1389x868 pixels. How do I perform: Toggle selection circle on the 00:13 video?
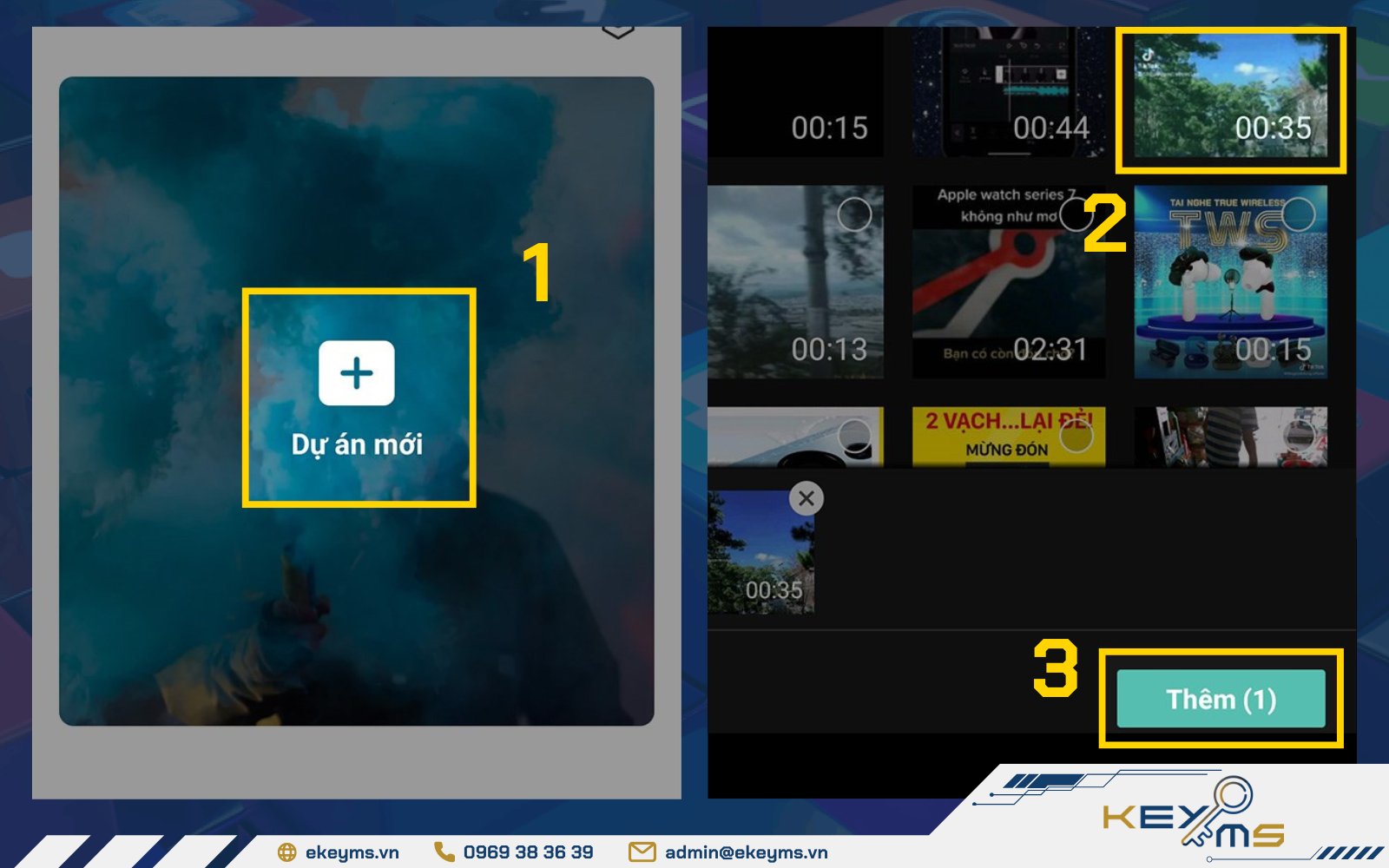[854, 214]
